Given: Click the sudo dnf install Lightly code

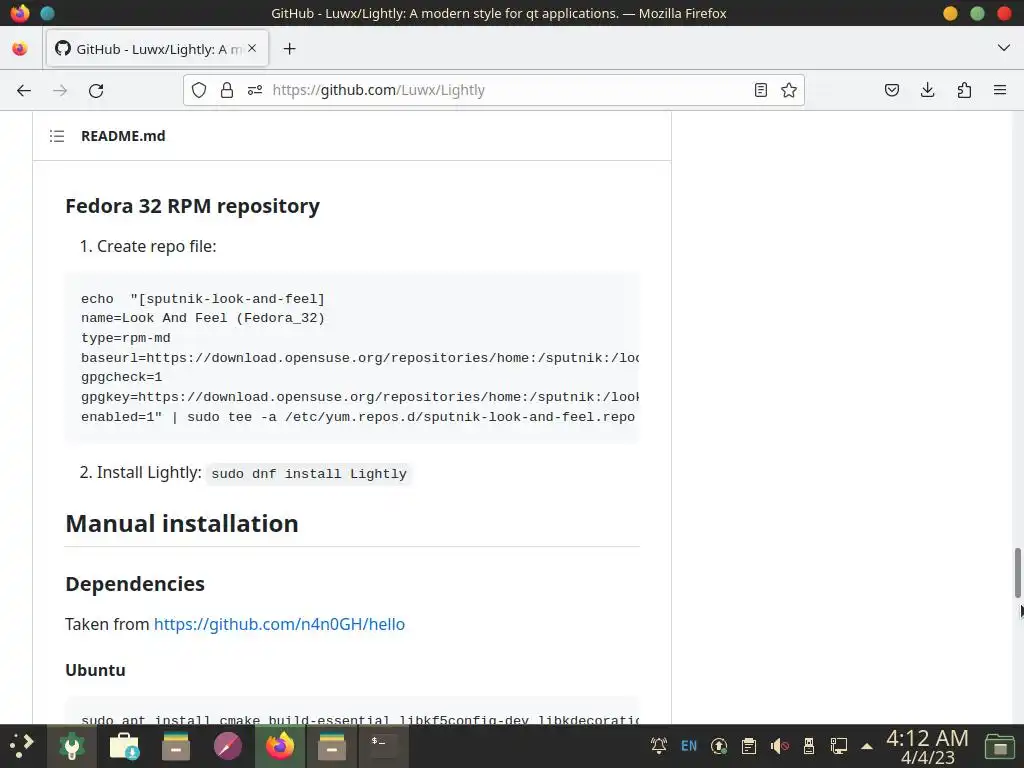Looking at the screenshot, I should 309,473.
